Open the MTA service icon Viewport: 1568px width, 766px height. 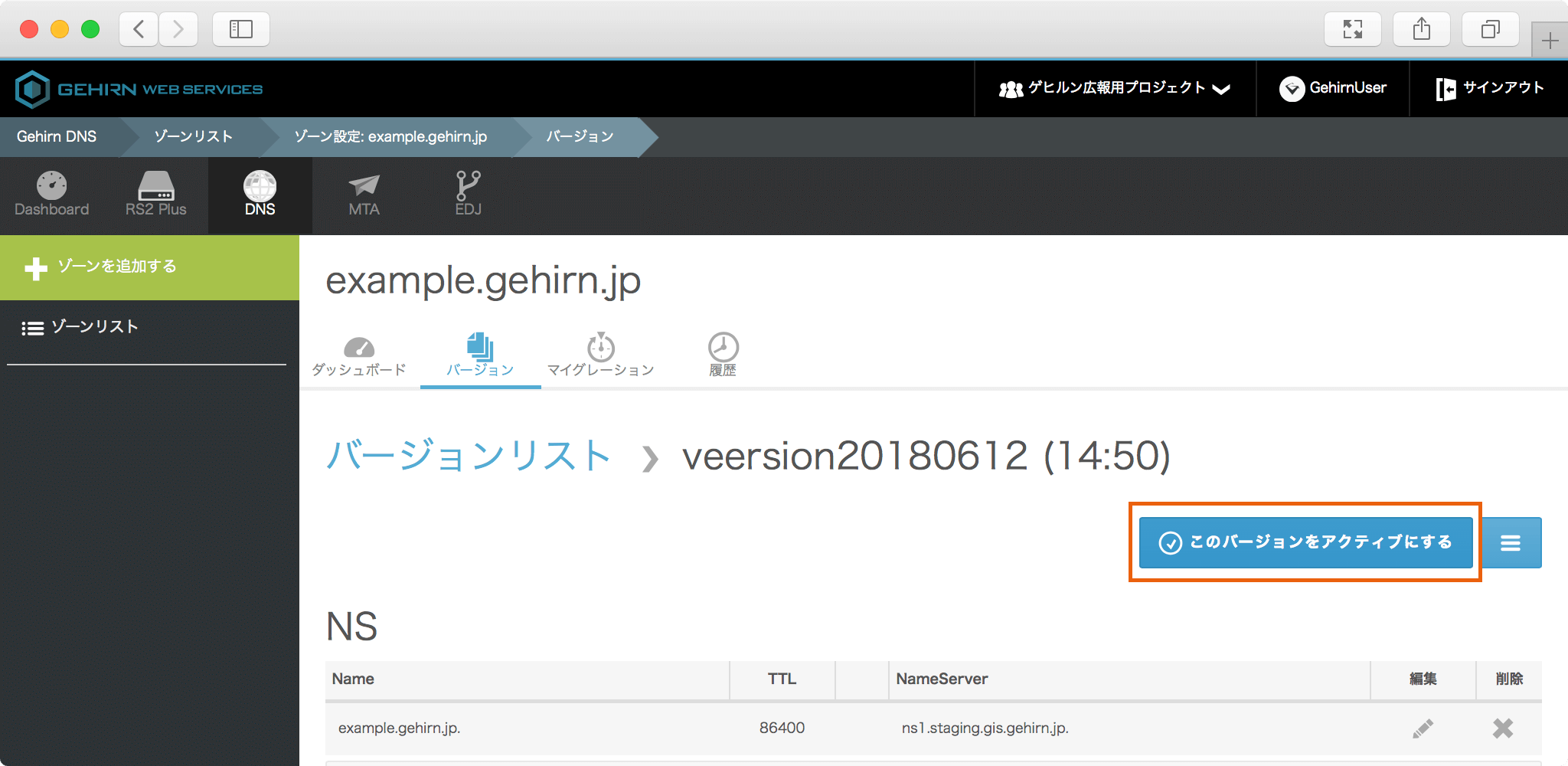364,195
